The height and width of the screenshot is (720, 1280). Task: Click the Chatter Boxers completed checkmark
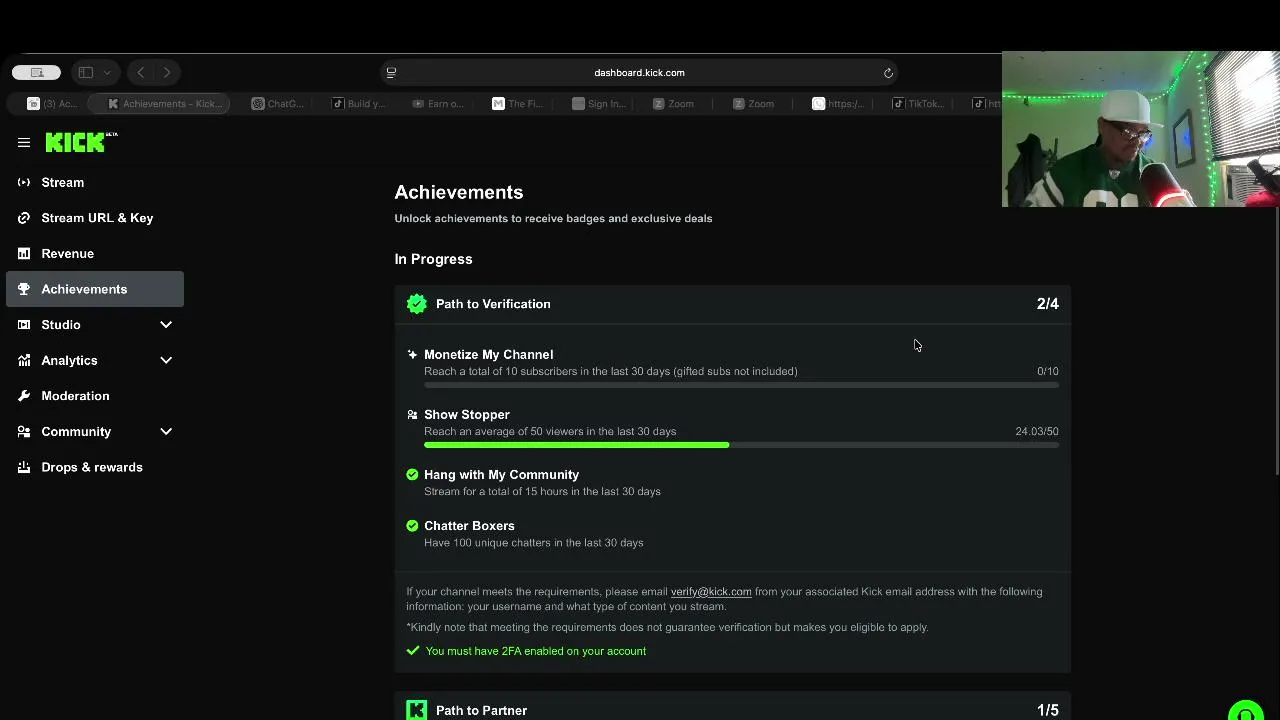(x=412, y=526)
